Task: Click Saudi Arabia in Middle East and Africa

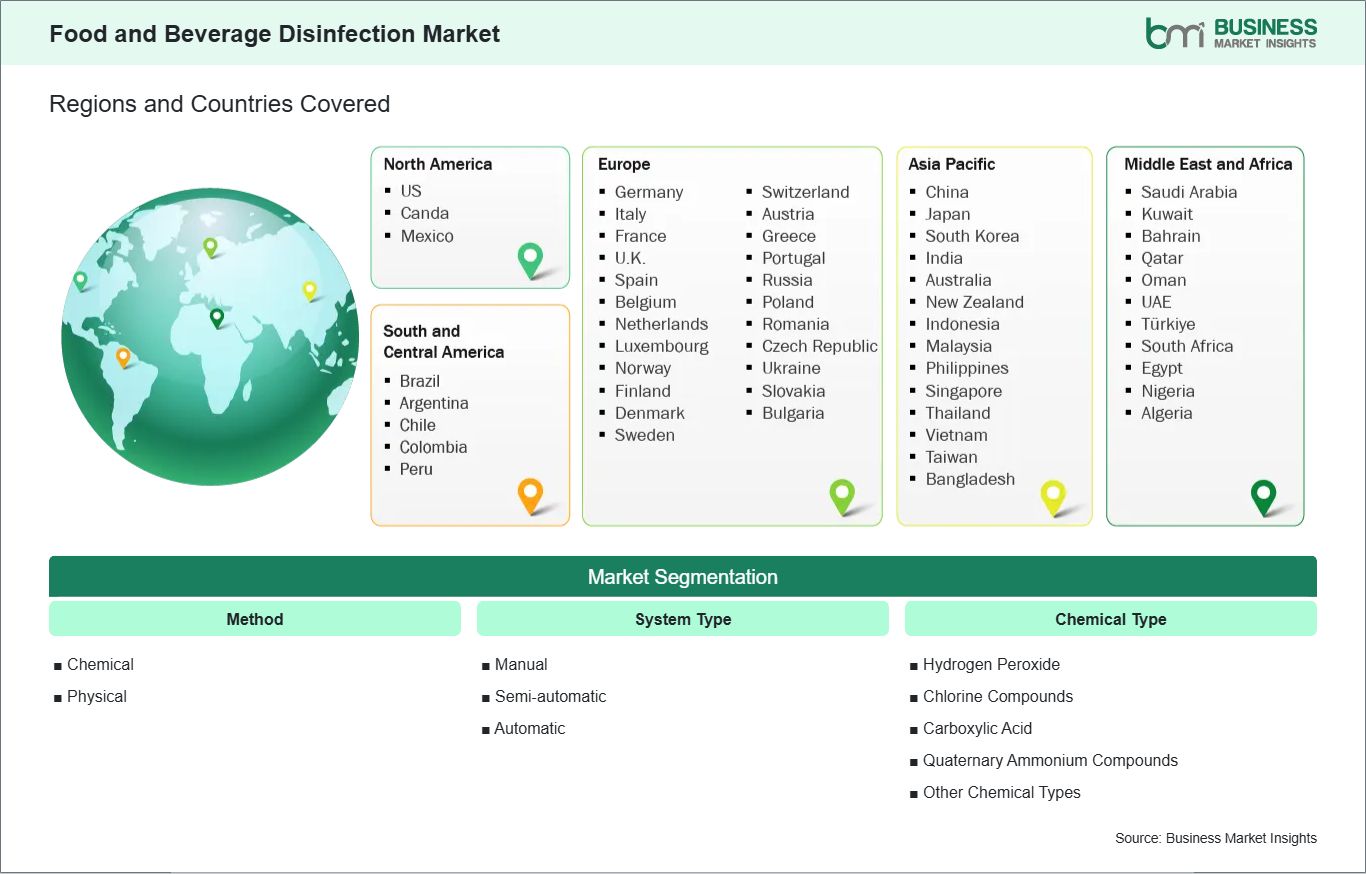Action: [x=1188, y=192]
